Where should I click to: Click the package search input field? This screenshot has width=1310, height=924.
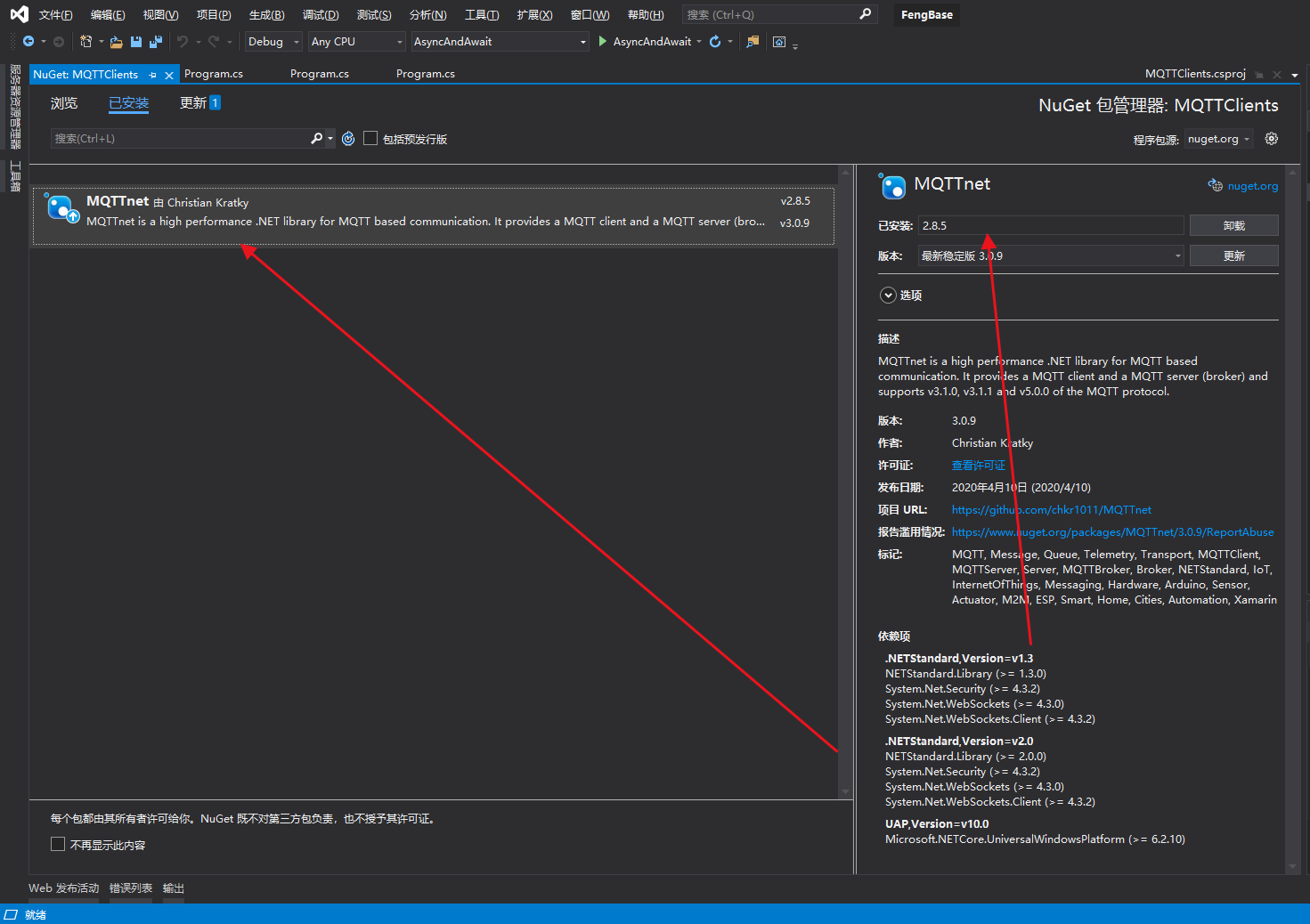(x=179, y=138)
